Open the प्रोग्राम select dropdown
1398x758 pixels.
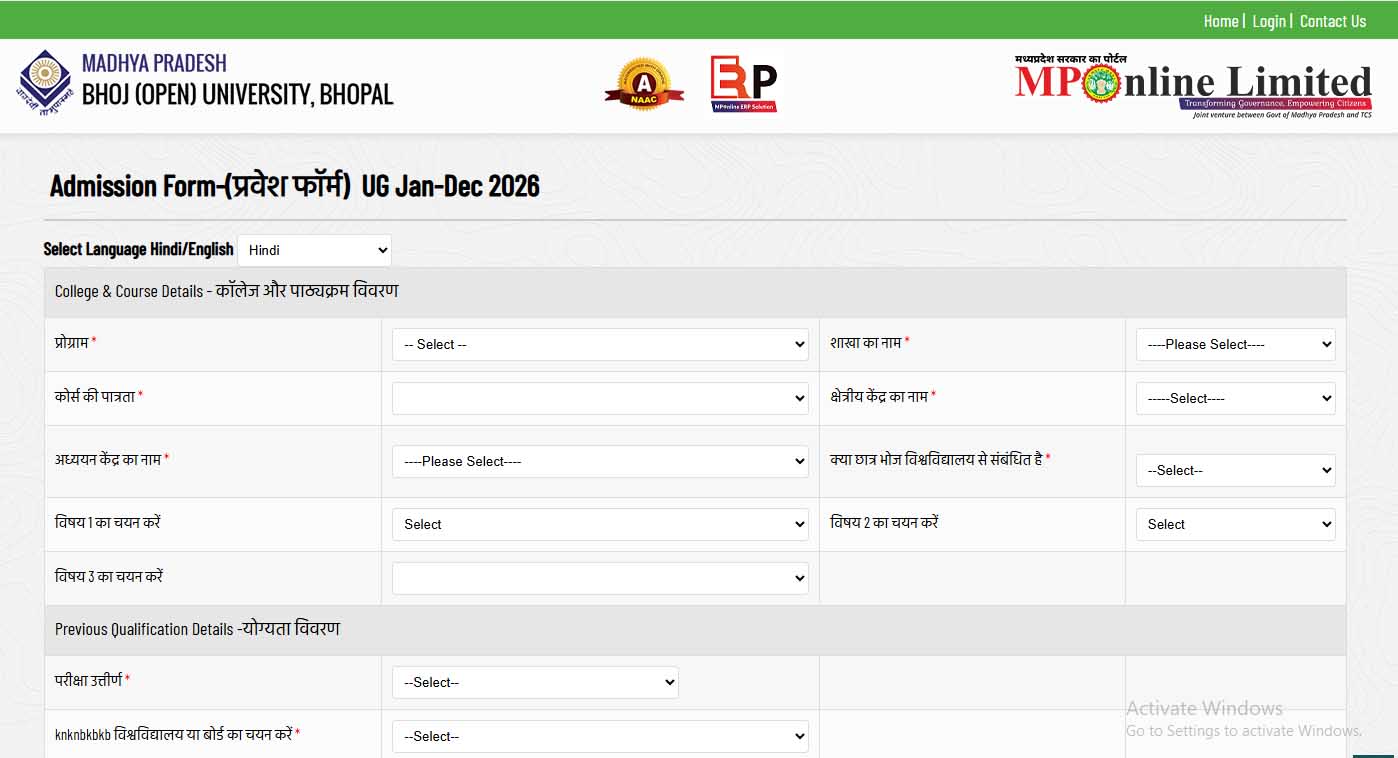(x=600, y=344)
